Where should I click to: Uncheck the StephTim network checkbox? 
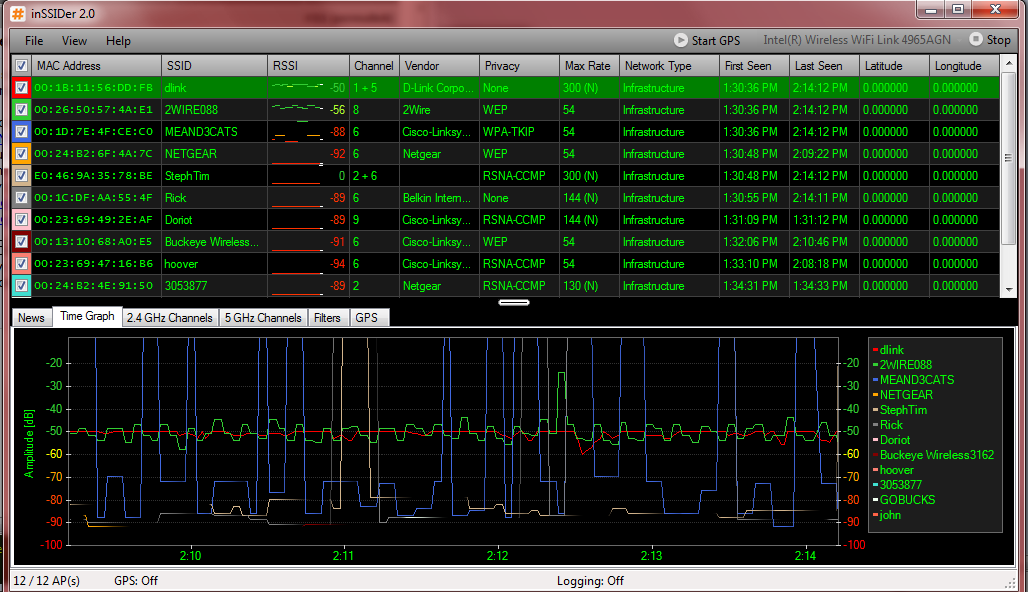[21, 176]
